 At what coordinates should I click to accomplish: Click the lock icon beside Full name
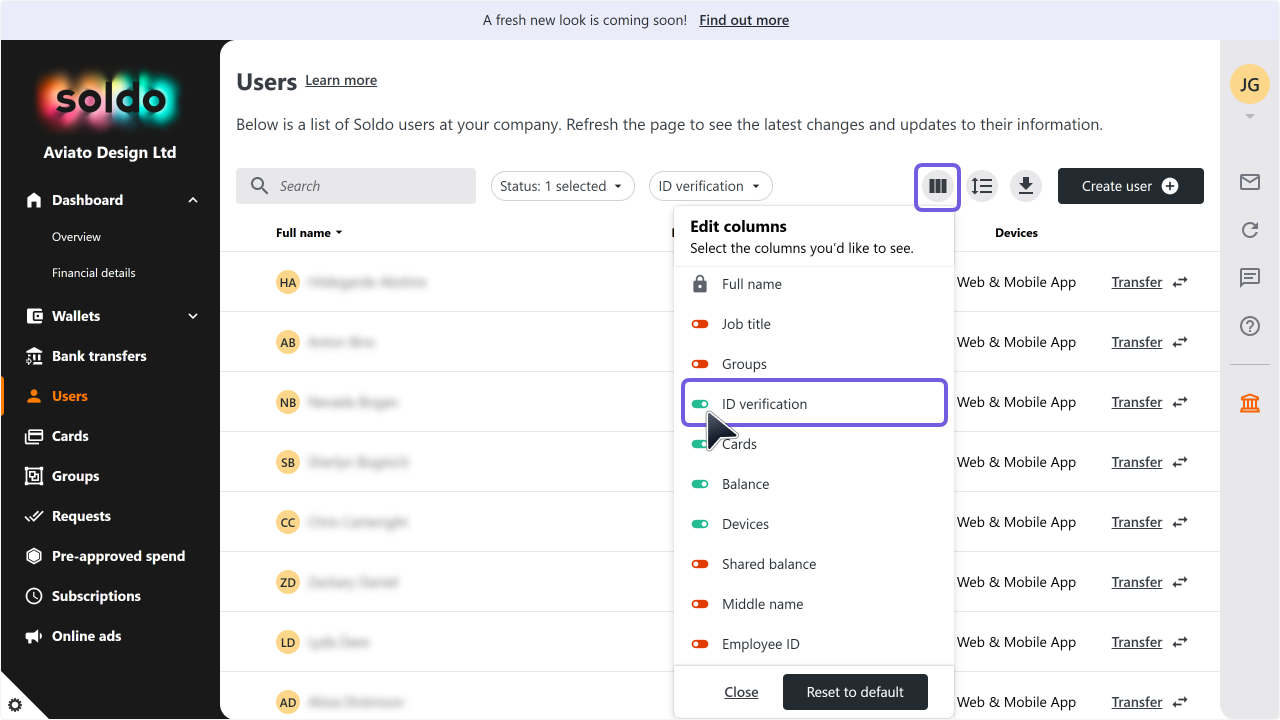click(x=700, y=284)
